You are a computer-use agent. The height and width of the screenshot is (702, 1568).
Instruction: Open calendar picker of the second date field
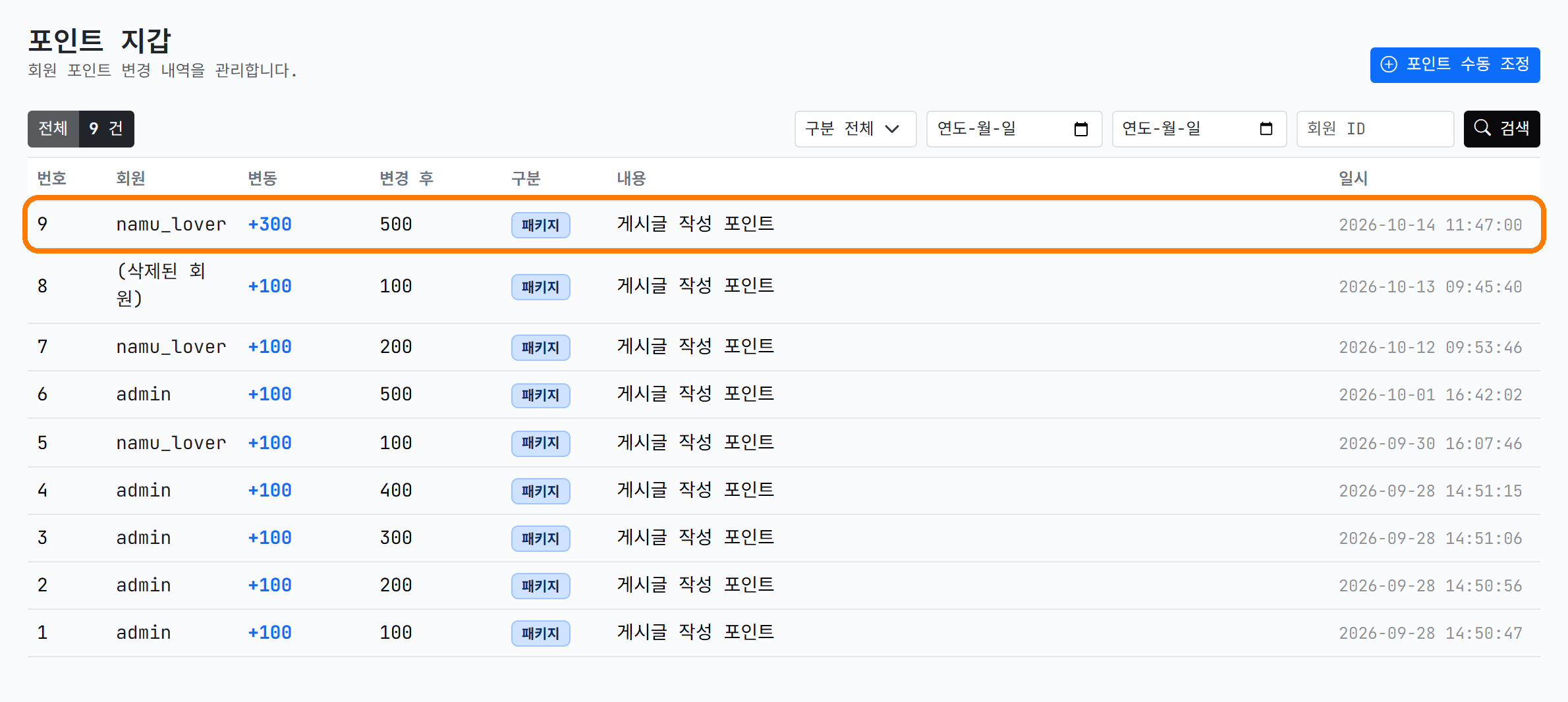point(1266,129)
